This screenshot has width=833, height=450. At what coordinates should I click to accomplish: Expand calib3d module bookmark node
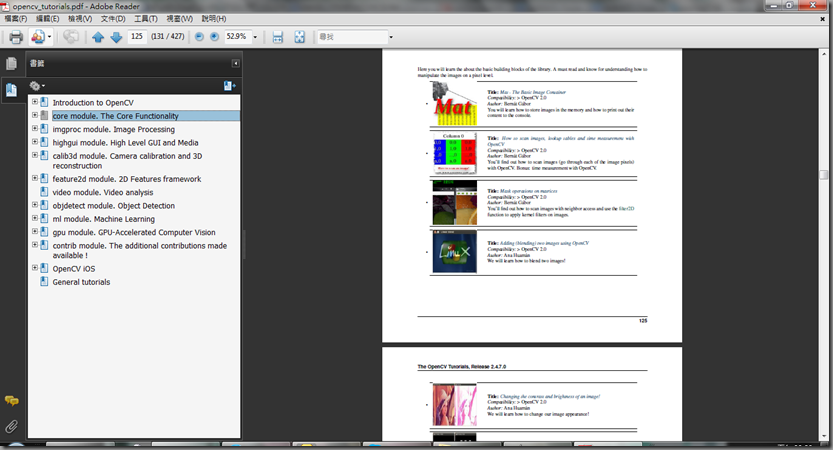pos(35,155)
